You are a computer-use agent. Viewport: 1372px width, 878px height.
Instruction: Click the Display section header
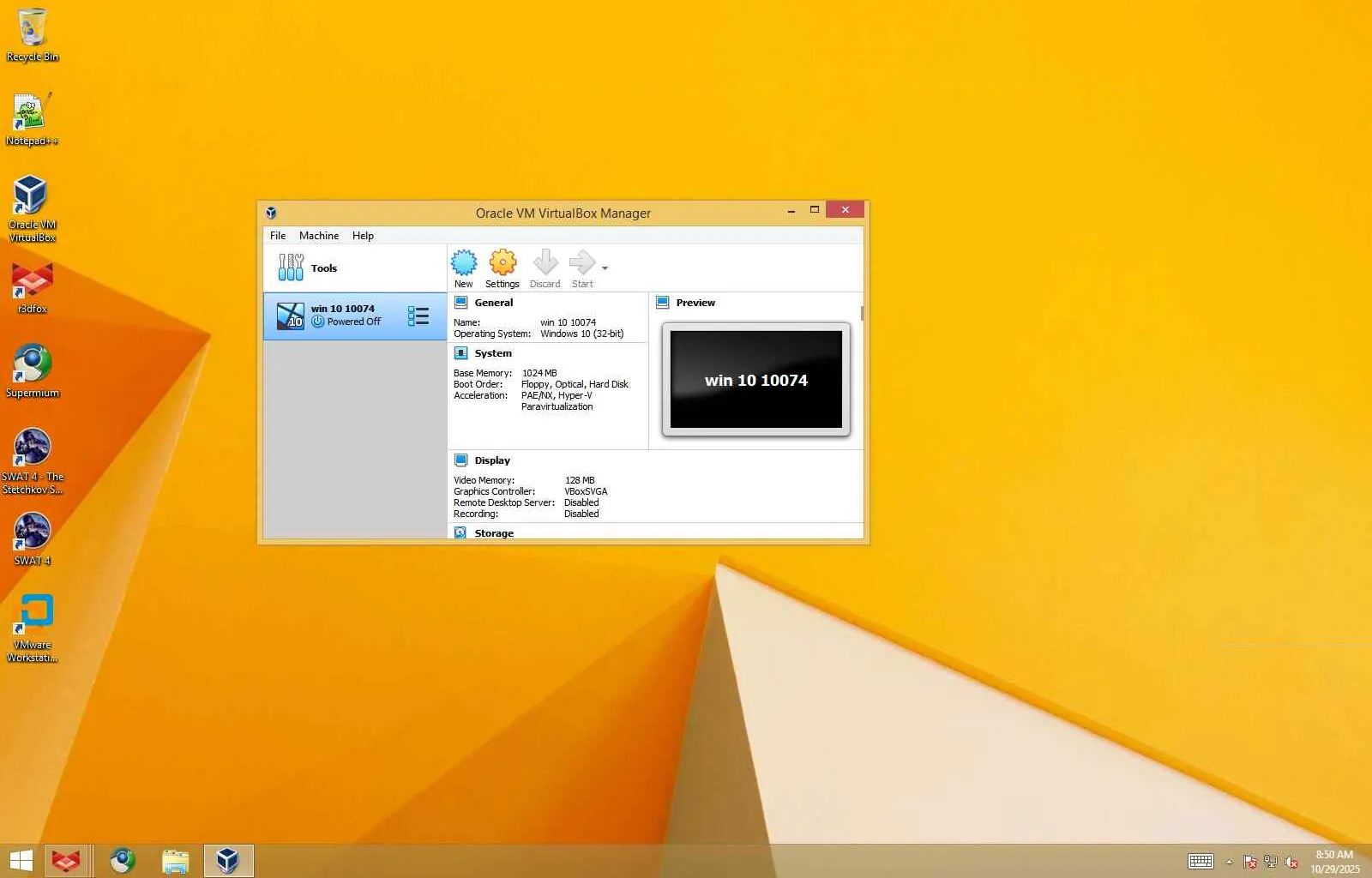(492, 460)
